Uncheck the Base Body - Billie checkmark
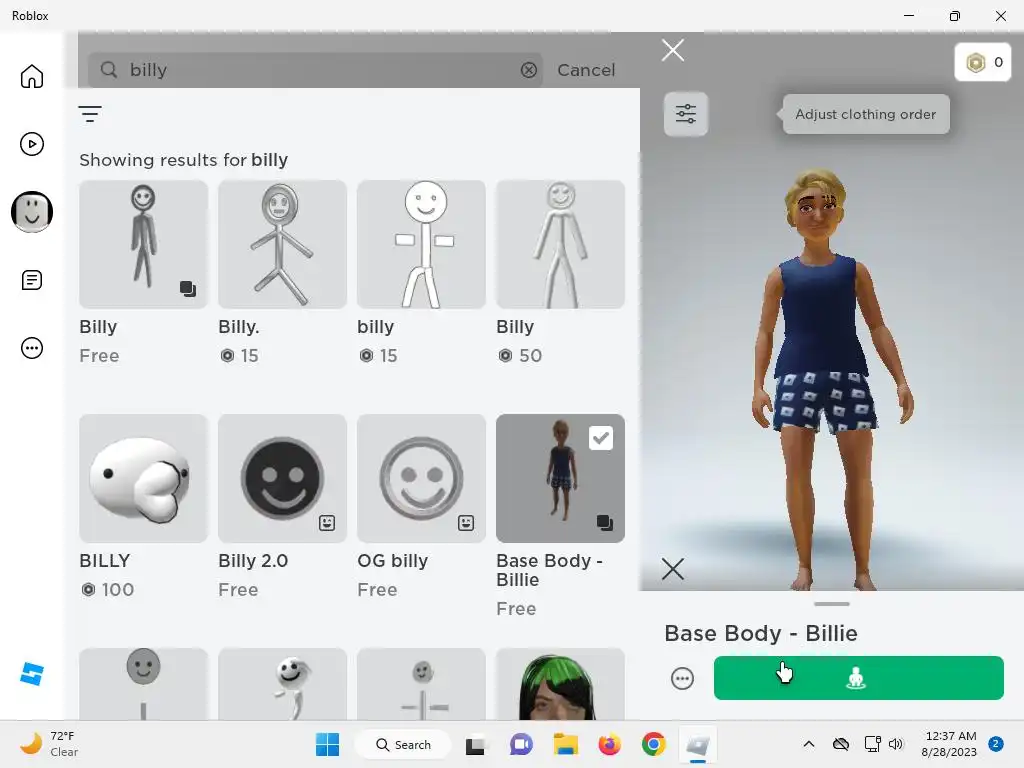Viewport: 1024px width, 768px height. click(601, 438)
